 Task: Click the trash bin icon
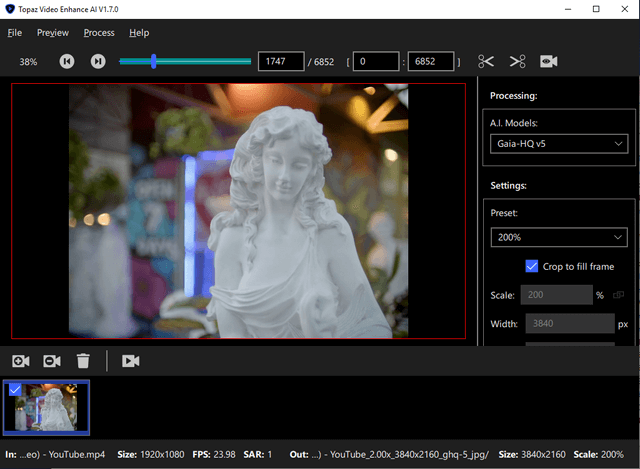(84, 361)
